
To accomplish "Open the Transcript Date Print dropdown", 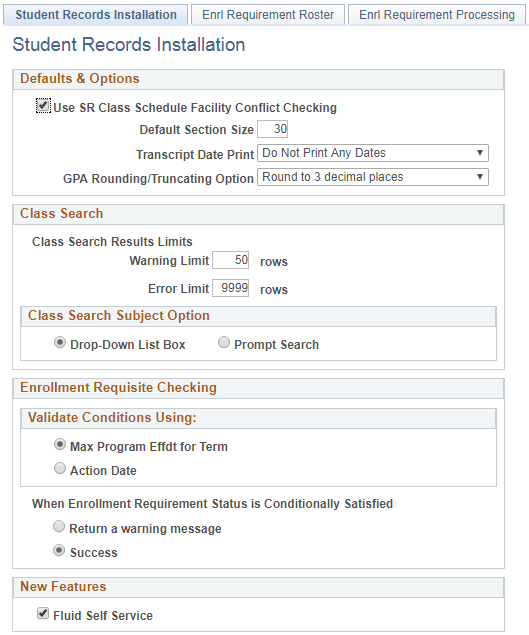I will pyautogui.click(x=373, y=153).
